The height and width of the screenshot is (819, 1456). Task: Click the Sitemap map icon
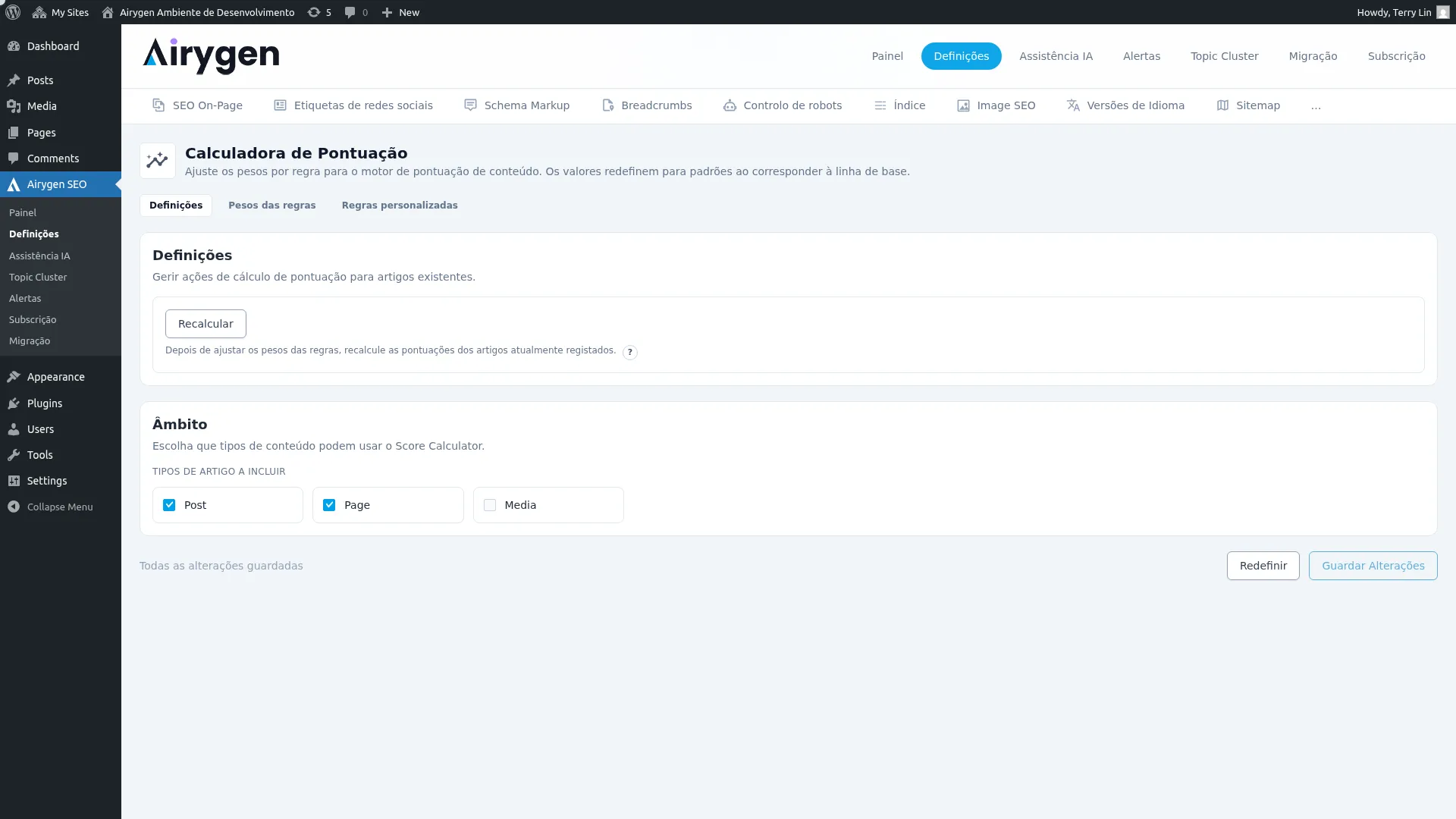pyautogui.click(x=1222, y=105)
